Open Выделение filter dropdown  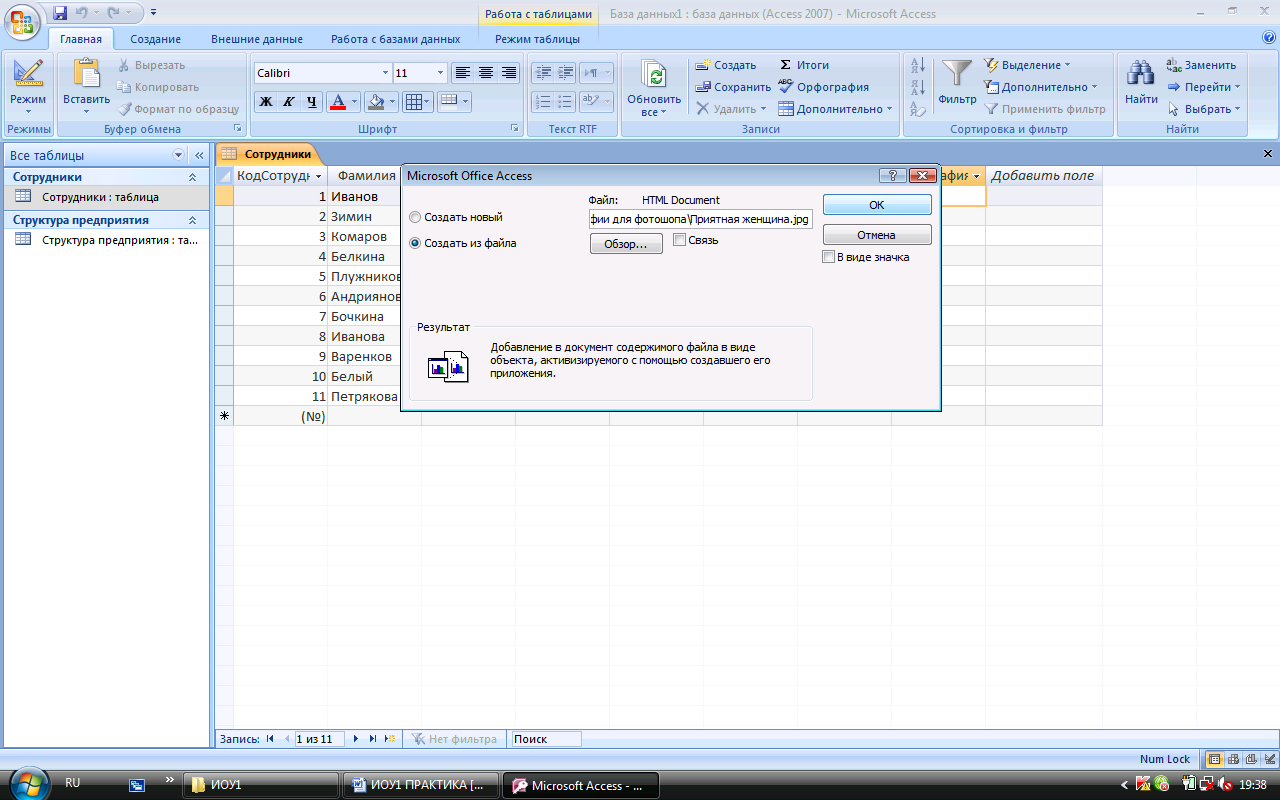pyautogui.click(x=1028, y=65)
